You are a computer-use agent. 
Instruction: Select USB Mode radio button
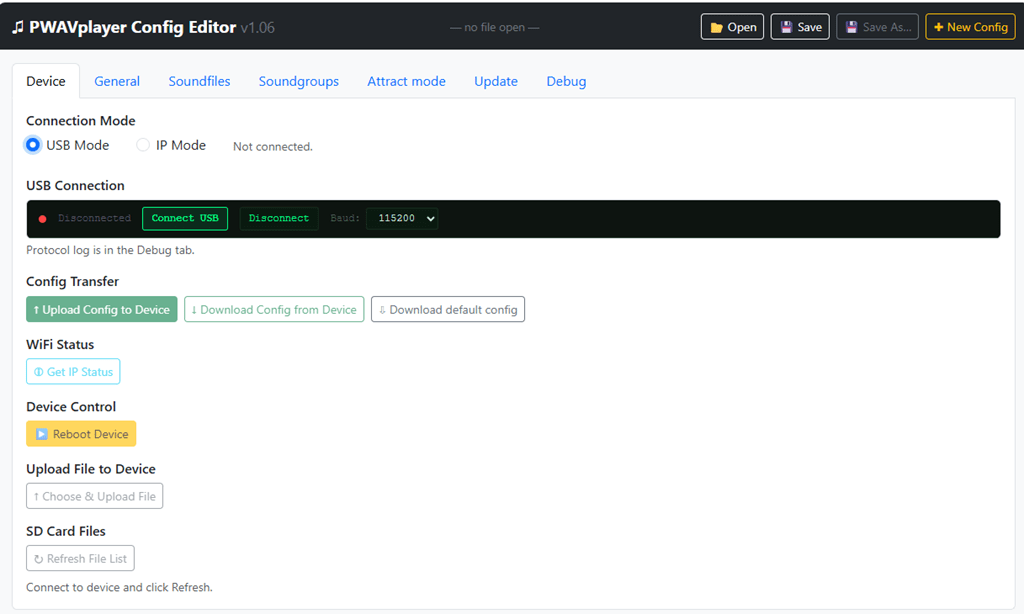click(x=34, y=145)
